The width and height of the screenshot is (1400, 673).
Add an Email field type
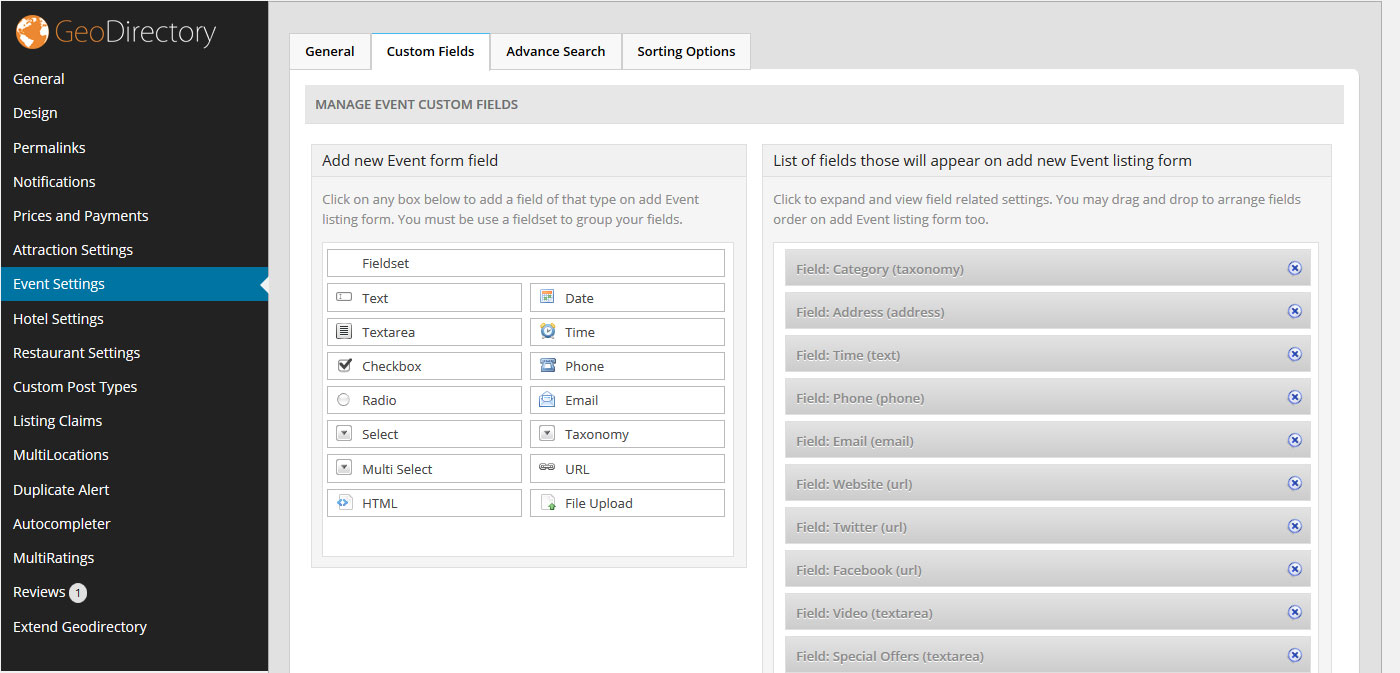(627, 400)
